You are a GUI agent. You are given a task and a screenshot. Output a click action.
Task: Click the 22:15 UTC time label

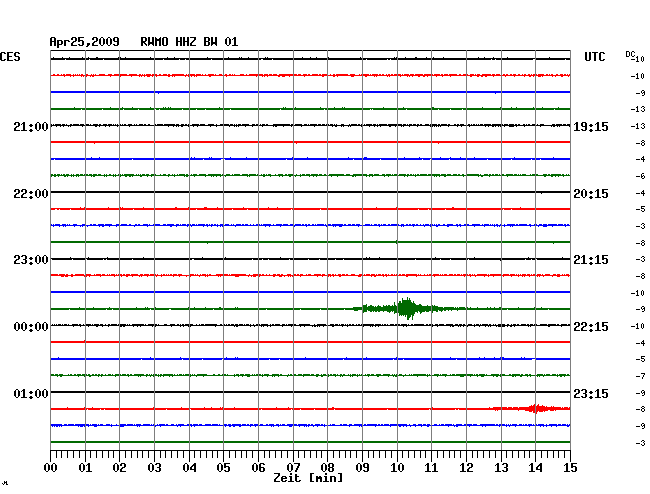[x=591, y=327]
